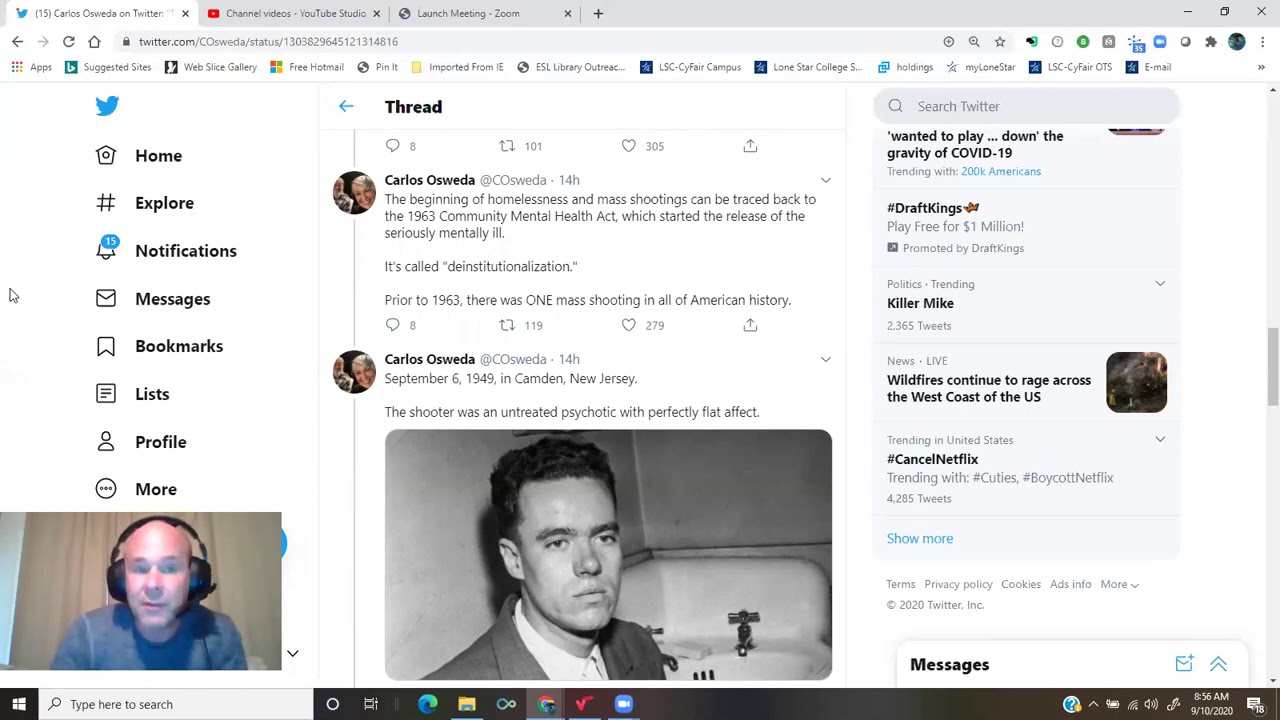Open Apps bookmarks shortcut

click(x=31, y=67)
